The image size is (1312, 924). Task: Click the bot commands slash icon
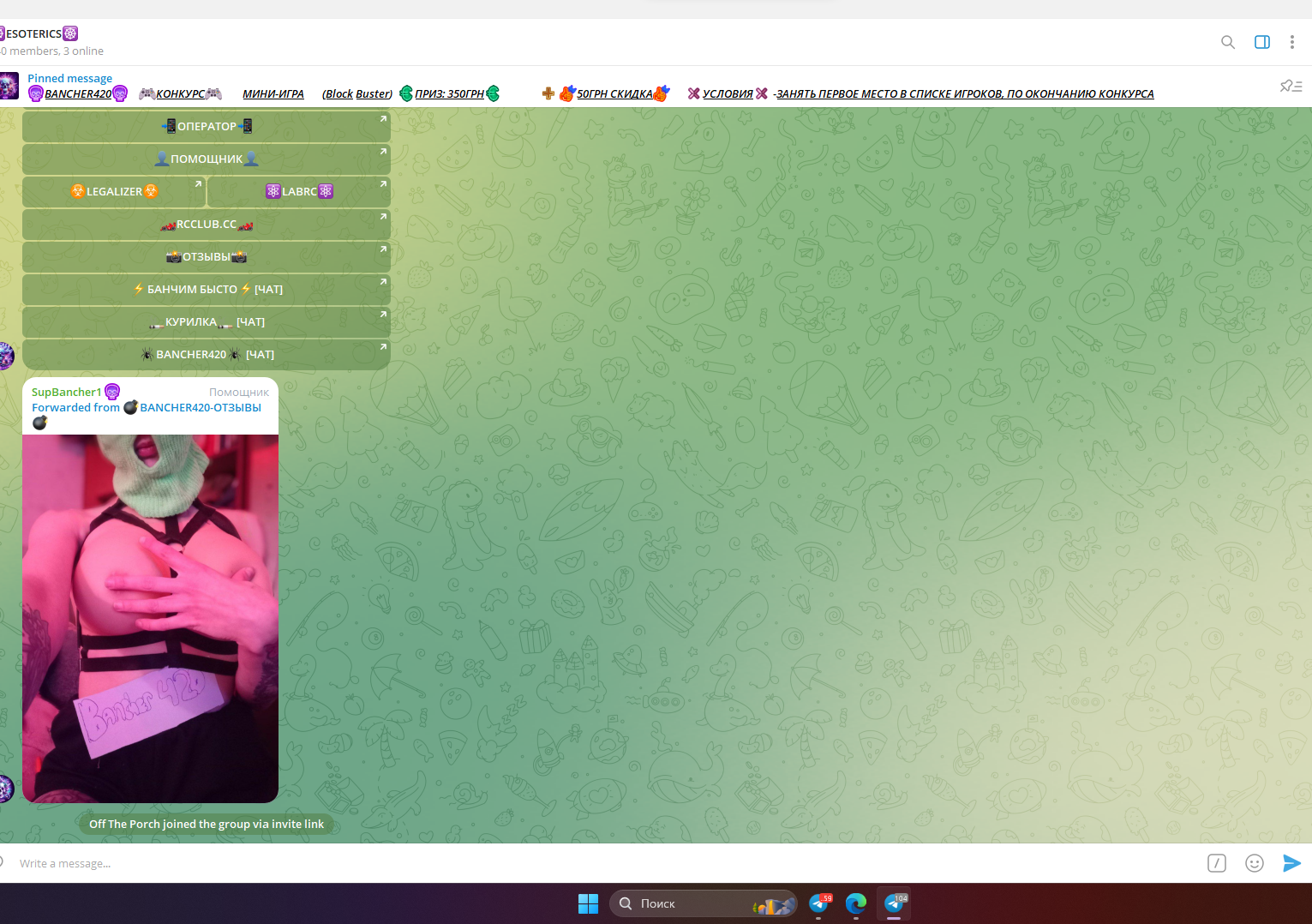pos(1217,863)
